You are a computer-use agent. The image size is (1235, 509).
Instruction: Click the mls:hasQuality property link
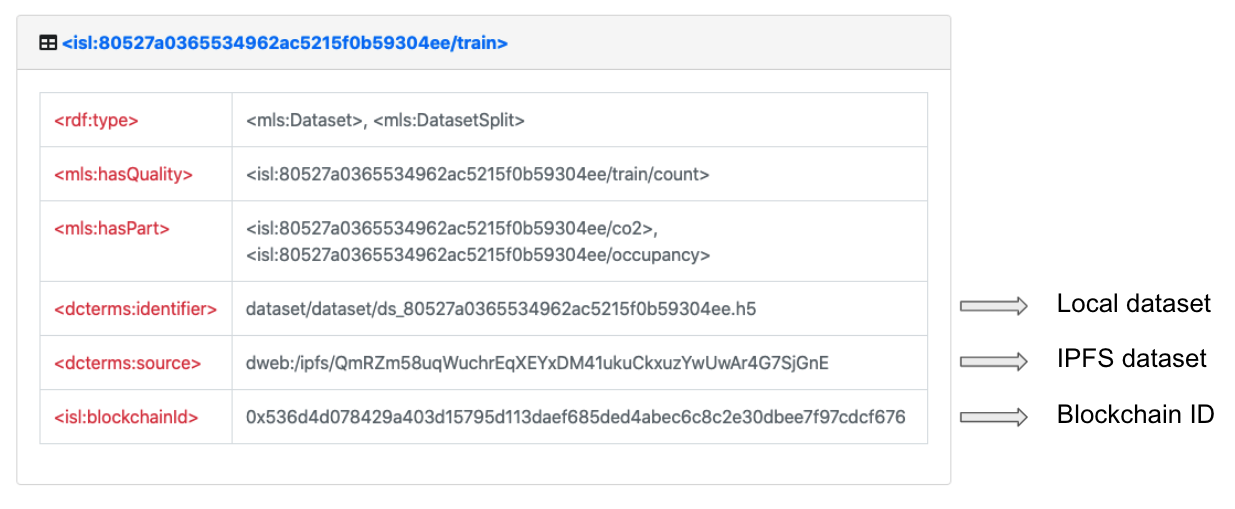pyautogui.click(x=123, y=174)
